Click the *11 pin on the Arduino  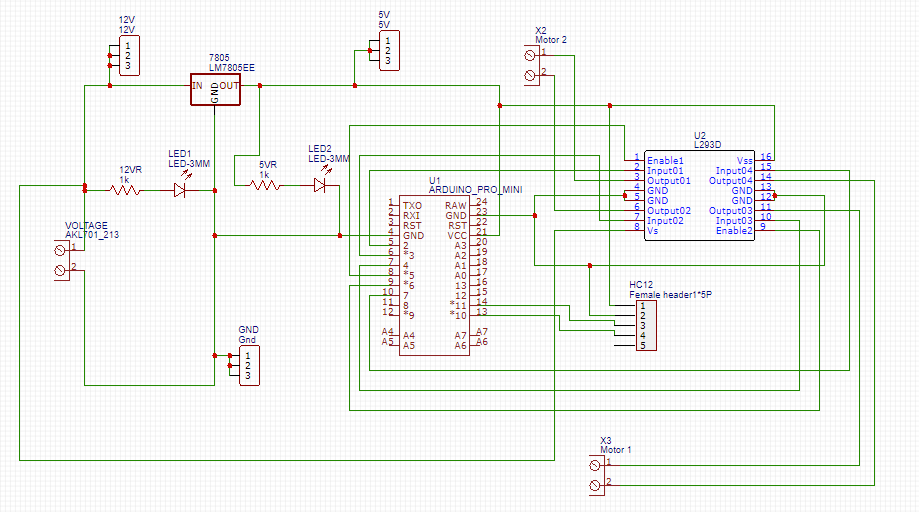point(458,305)
